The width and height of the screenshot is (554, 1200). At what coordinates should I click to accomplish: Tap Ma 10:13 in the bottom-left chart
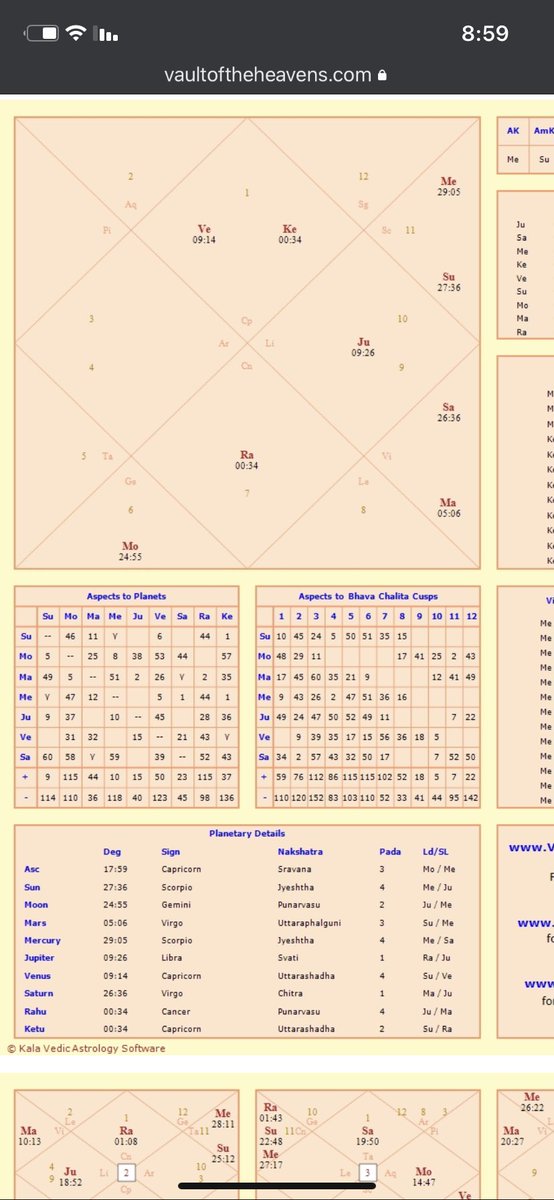click(29, 1136)
